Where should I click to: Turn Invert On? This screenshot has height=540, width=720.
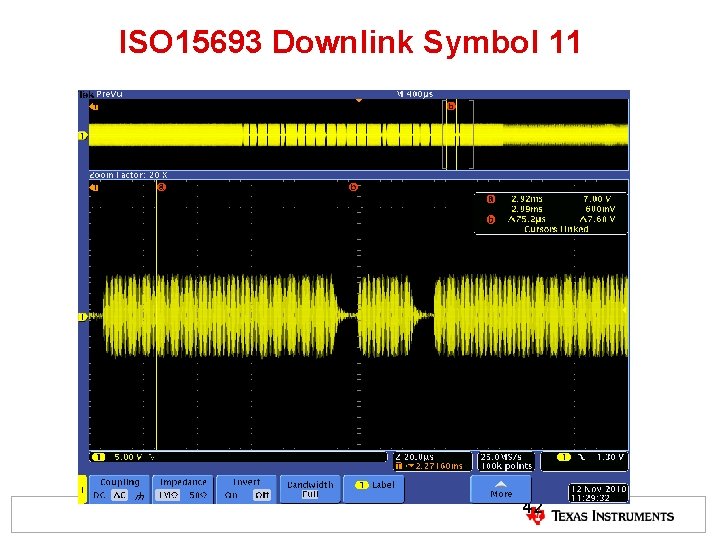point(231,495)
